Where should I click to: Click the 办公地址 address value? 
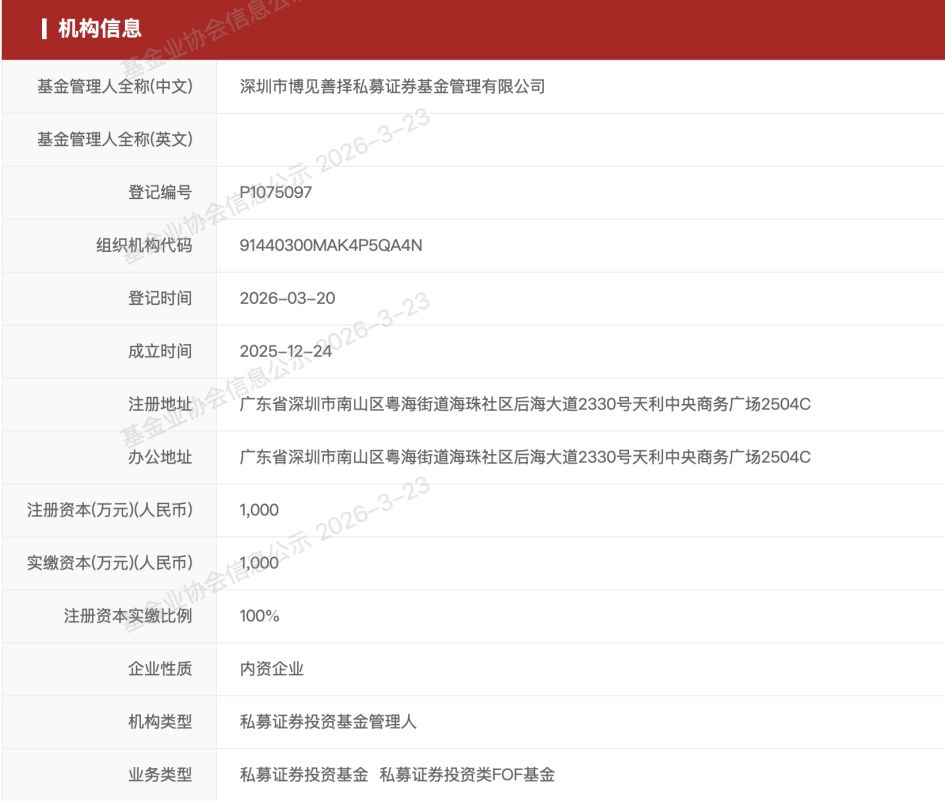[525, 458]
